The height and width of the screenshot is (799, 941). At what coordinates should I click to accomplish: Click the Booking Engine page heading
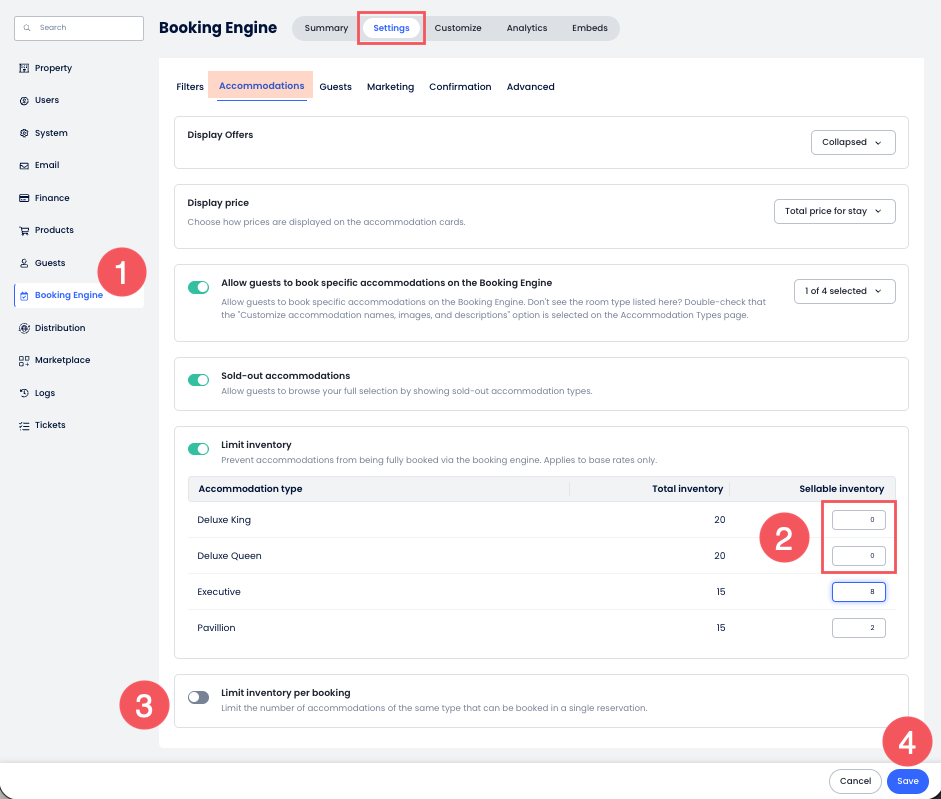coord(218,28)
